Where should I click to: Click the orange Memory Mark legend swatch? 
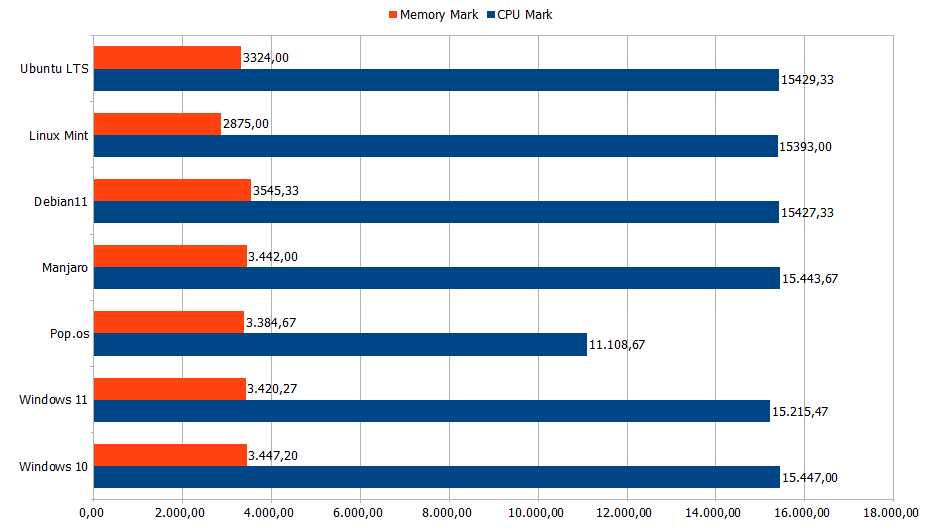[x=393, y=15]
